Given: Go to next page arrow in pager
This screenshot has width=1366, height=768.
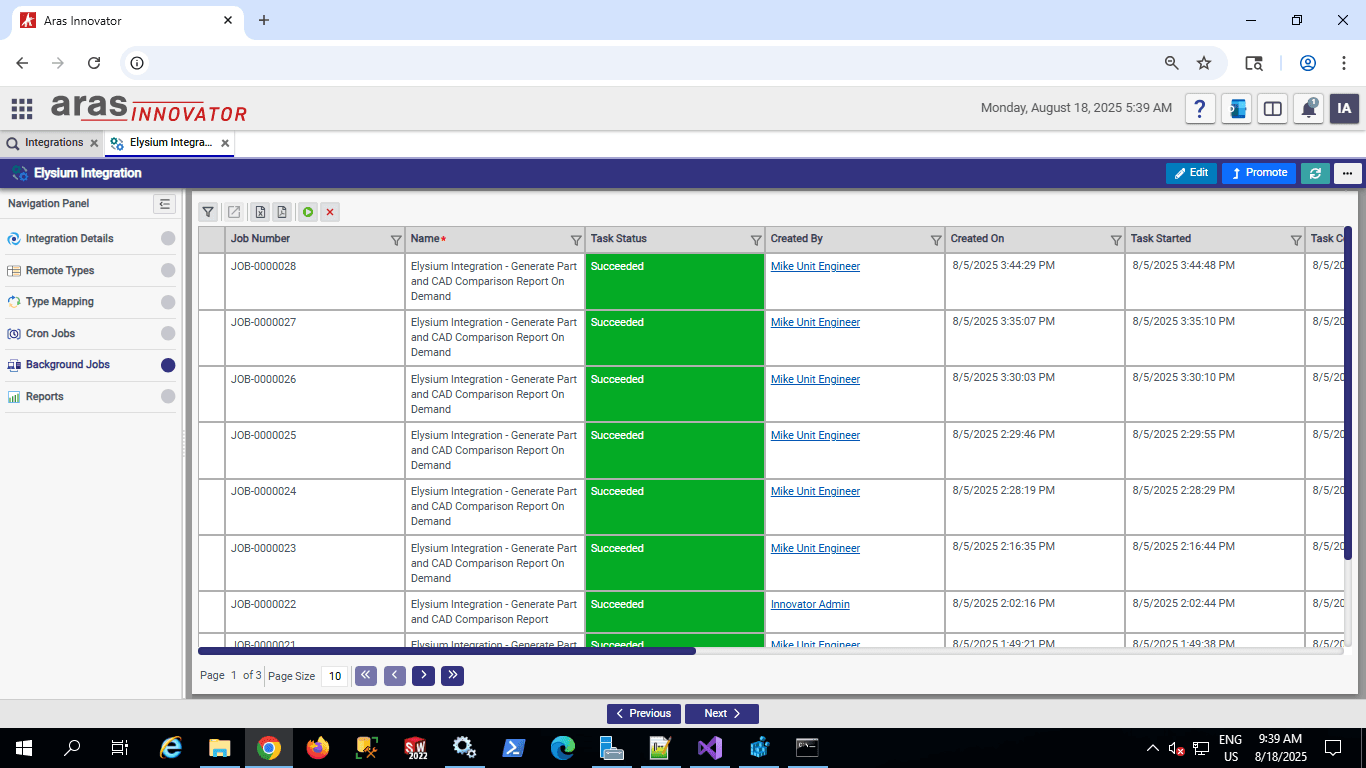Looking at the screenshot, I should point(424,676).
